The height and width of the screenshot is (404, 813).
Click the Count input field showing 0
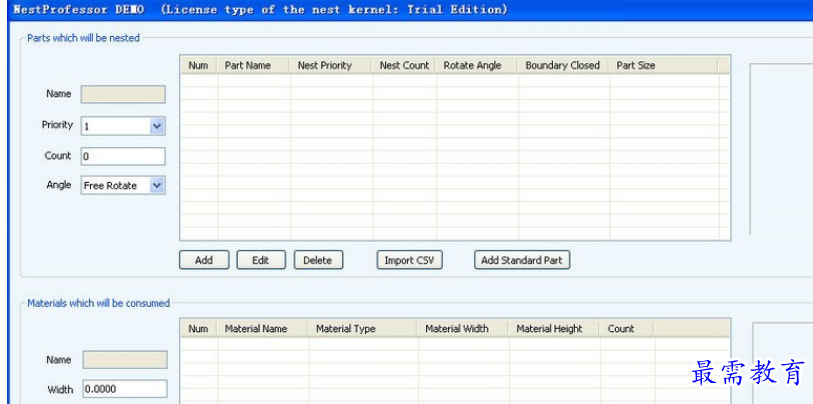point(123,156)
